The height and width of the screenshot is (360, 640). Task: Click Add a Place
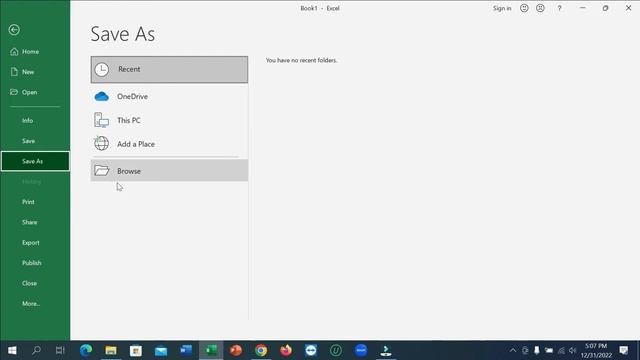click(169, 144)
